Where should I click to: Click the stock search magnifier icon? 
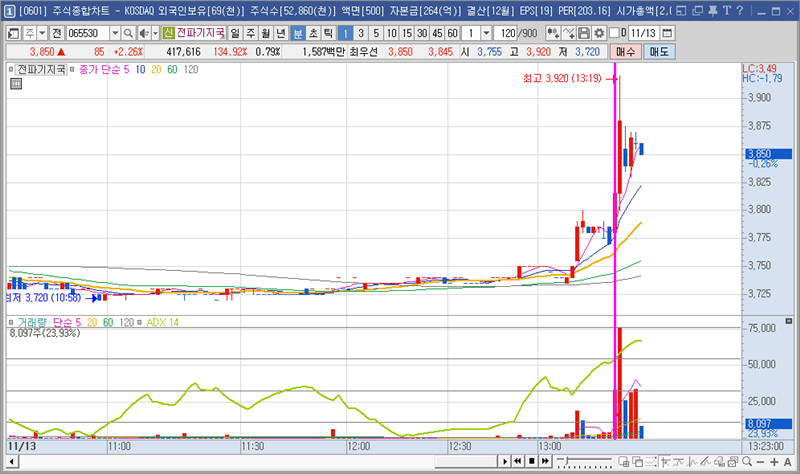click(129, 33)
